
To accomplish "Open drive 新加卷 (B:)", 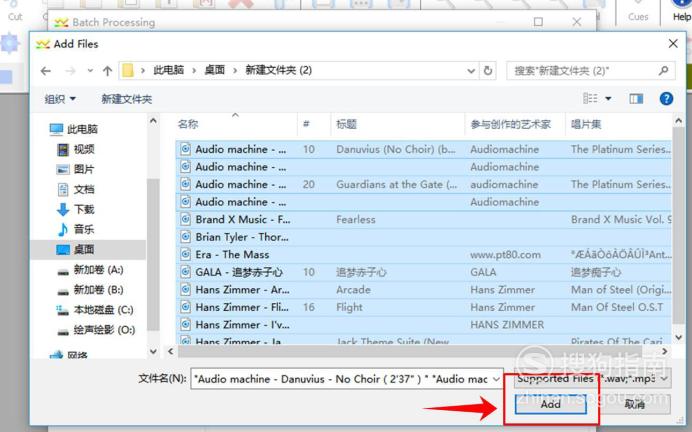I will [90, 289].
